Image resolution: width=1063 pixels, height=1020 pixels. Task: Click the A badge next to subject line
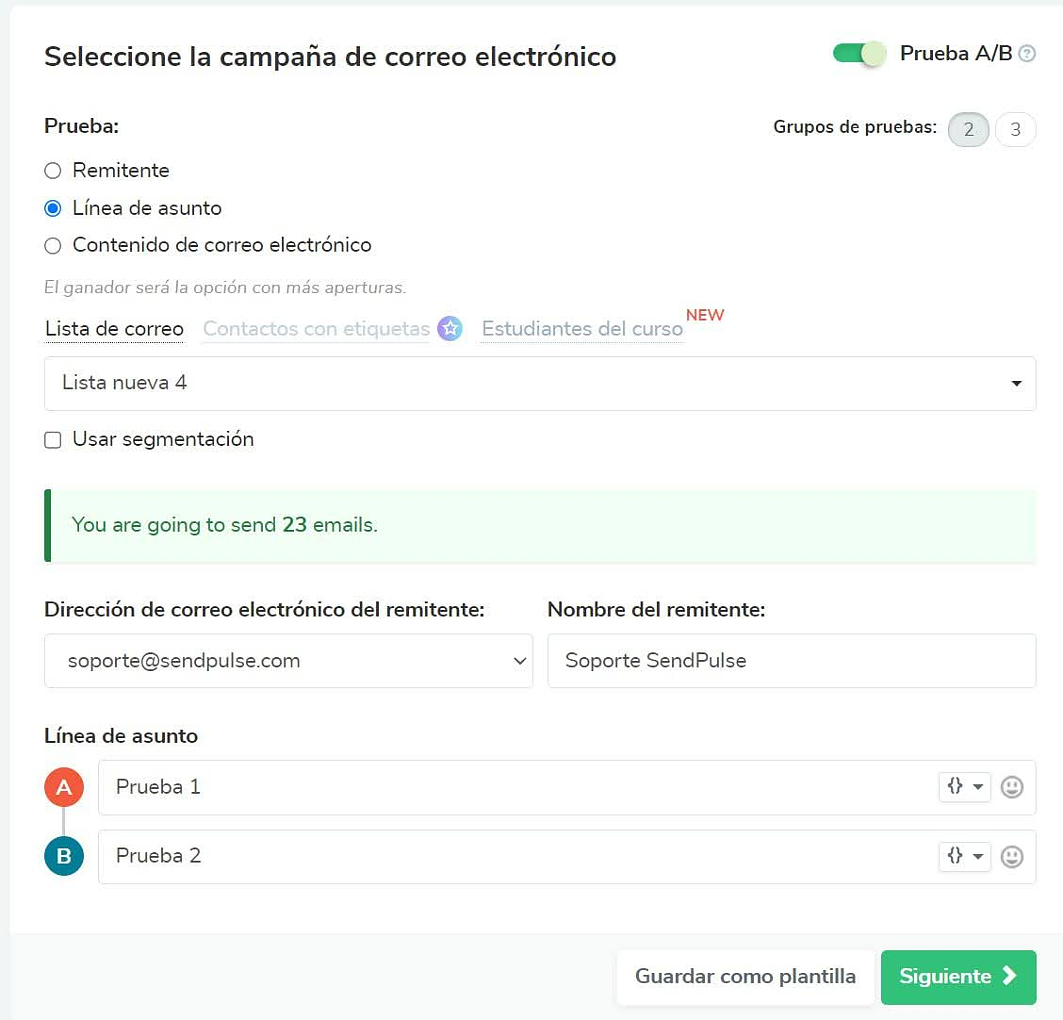point(64,787)
